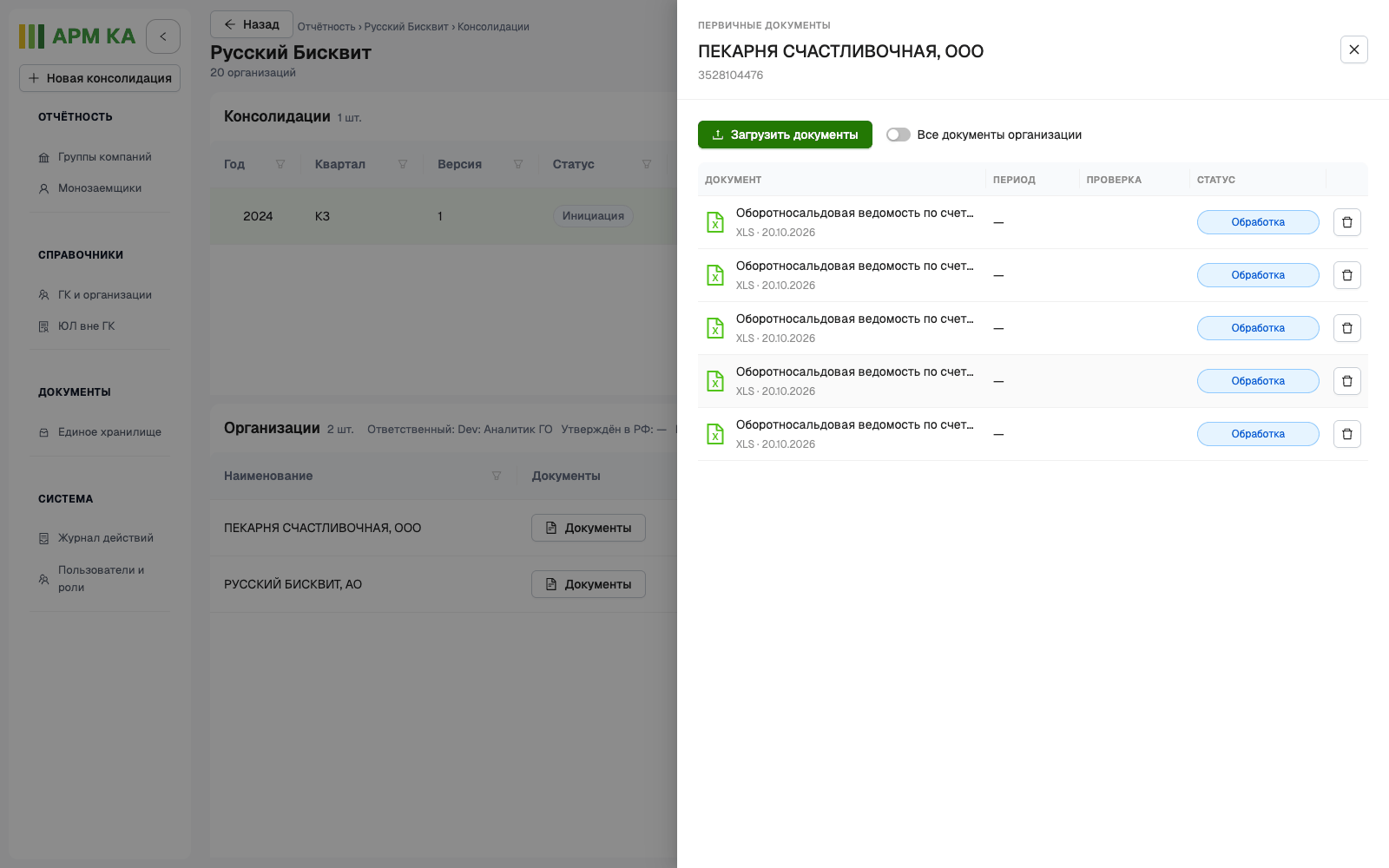Collapse the sidebar with chevron button
Screen dimensions: 1389x868
[163, 36]
